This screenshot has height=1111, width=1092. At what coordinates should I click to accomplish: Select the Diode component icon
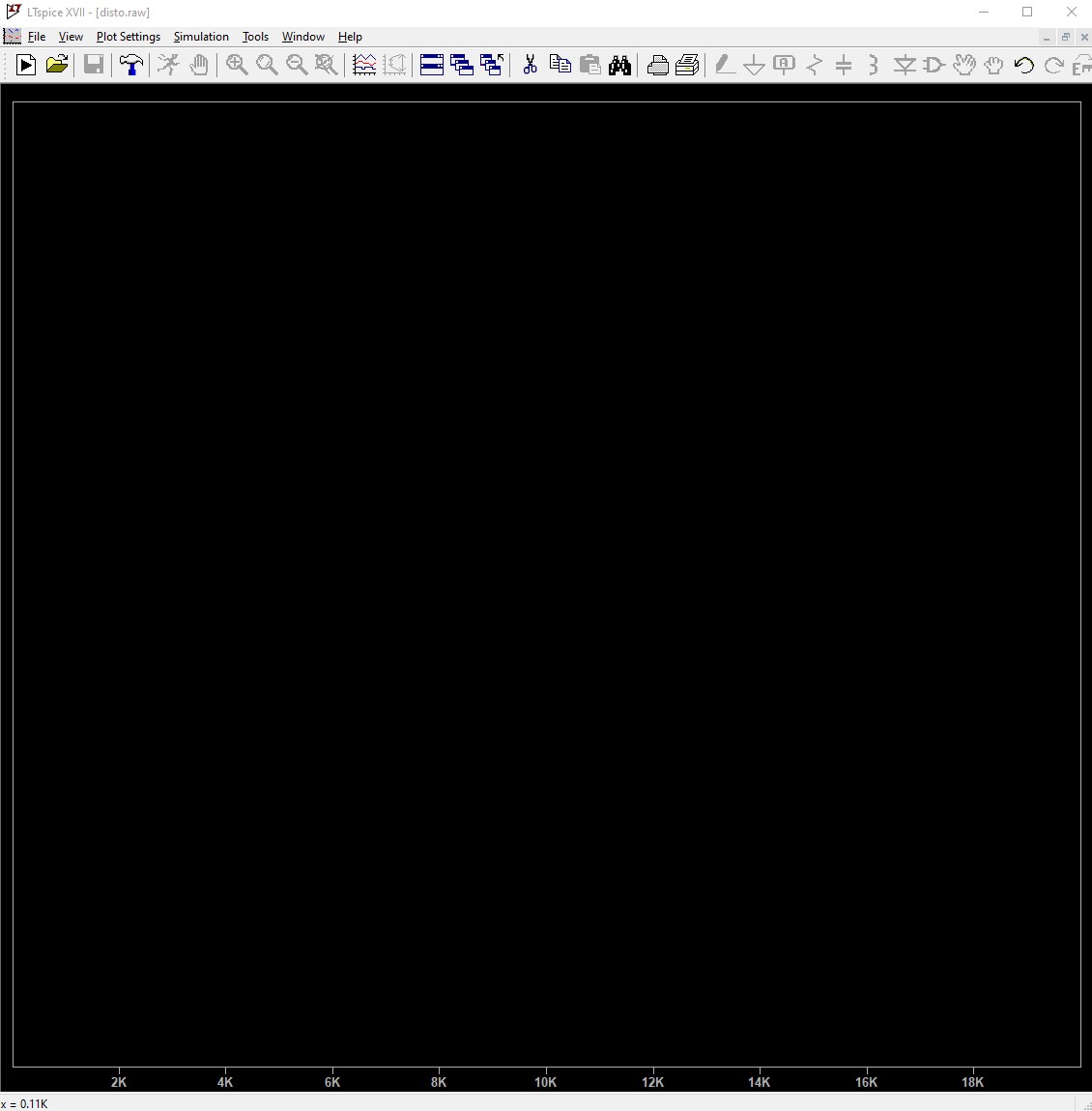click(x=905, y=65)
